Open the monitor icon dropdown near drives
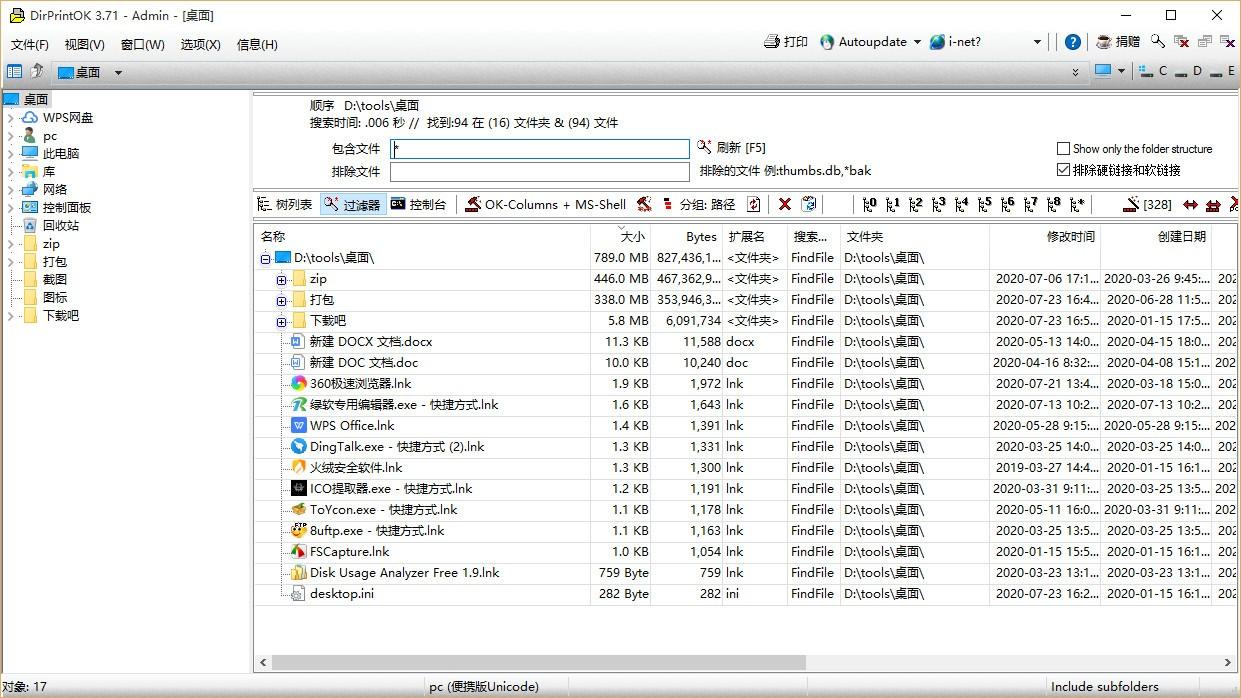The height and width of the screenshot is (698, 1241). [1122, 72]
